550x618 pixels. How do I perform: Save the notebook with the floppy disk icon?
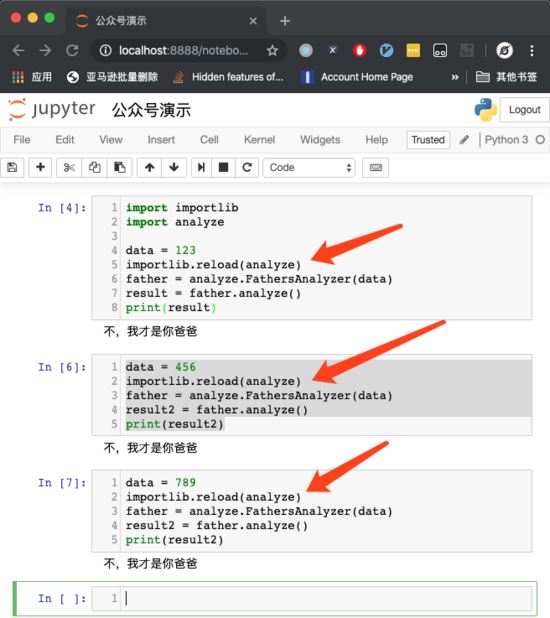pos(12,168)
